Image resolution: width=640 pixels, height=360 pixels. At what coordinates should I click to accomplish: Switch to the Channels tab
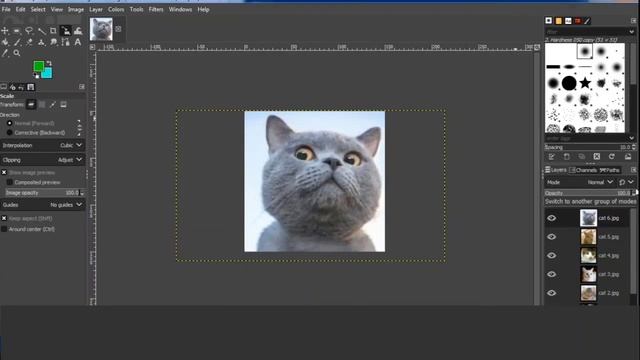[583, 170]
